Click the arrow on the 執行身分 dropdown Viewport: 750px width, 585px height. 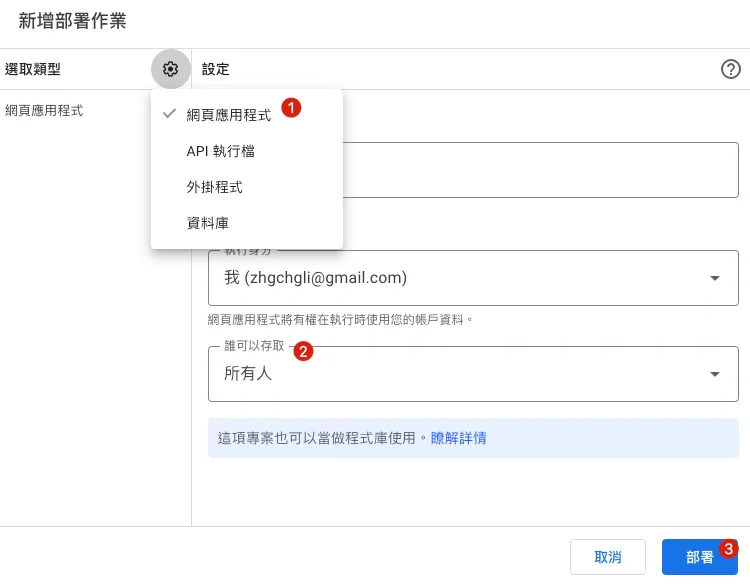[x=715, y=278]
